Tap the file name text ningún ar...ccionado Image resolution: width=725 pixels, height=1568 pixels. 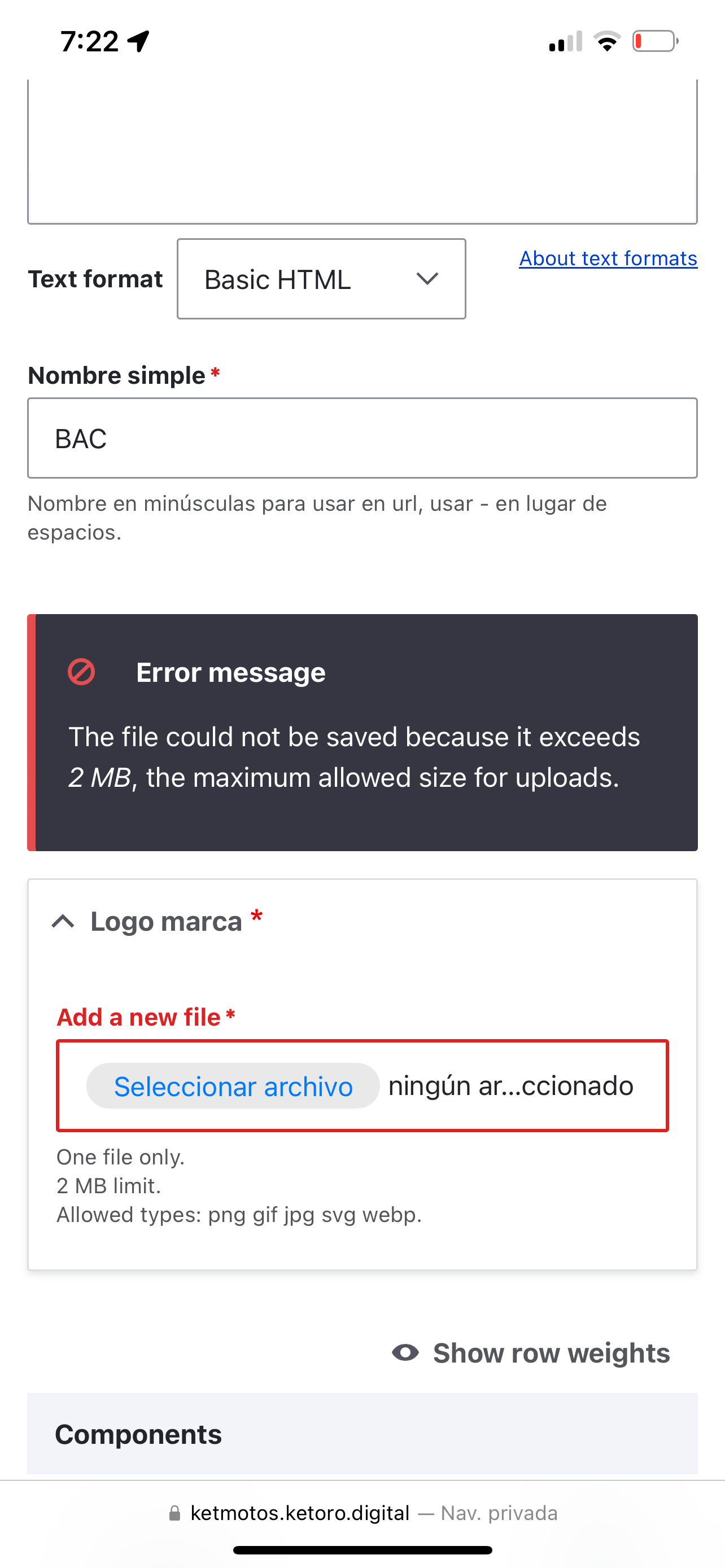click(x=511, y=1086)
